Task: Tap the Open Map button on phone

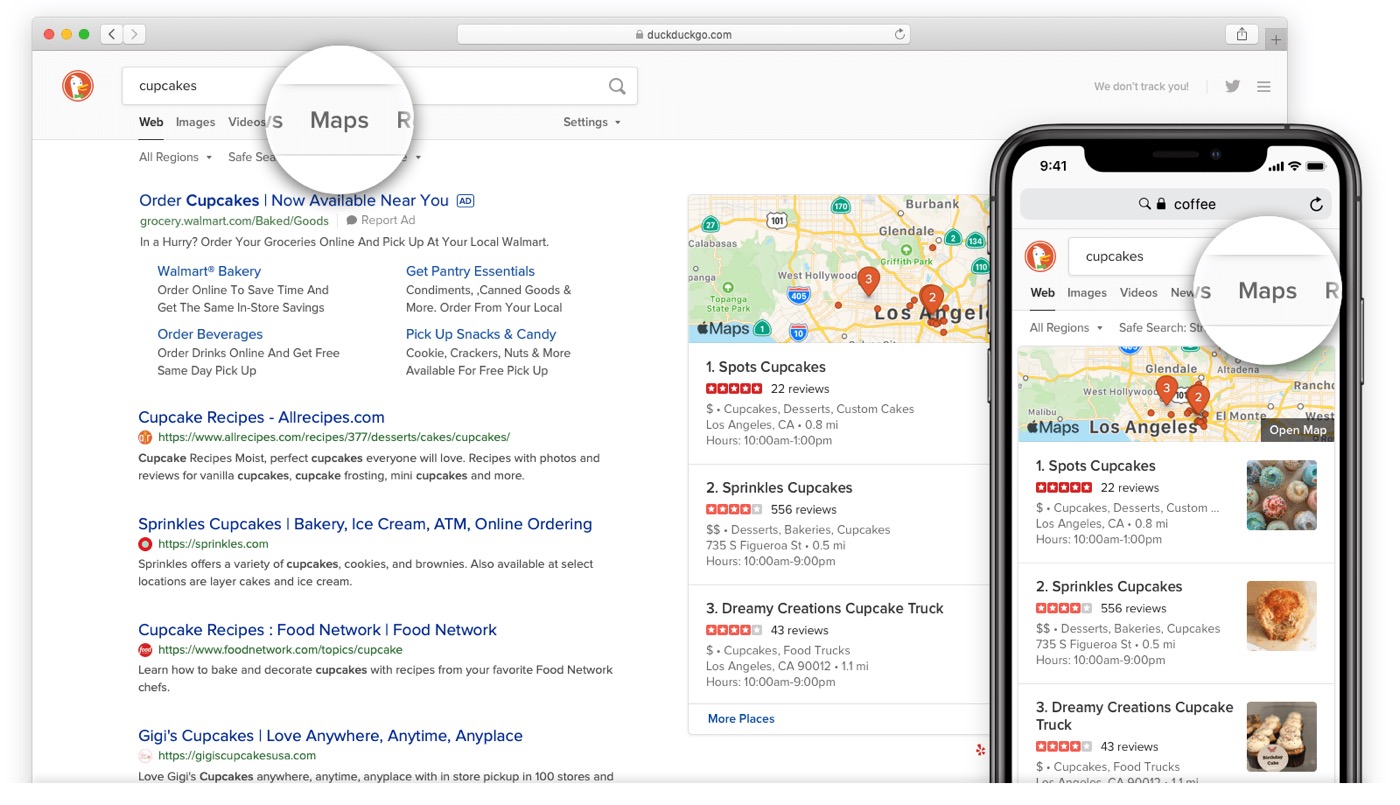Action: (1298, 430)
